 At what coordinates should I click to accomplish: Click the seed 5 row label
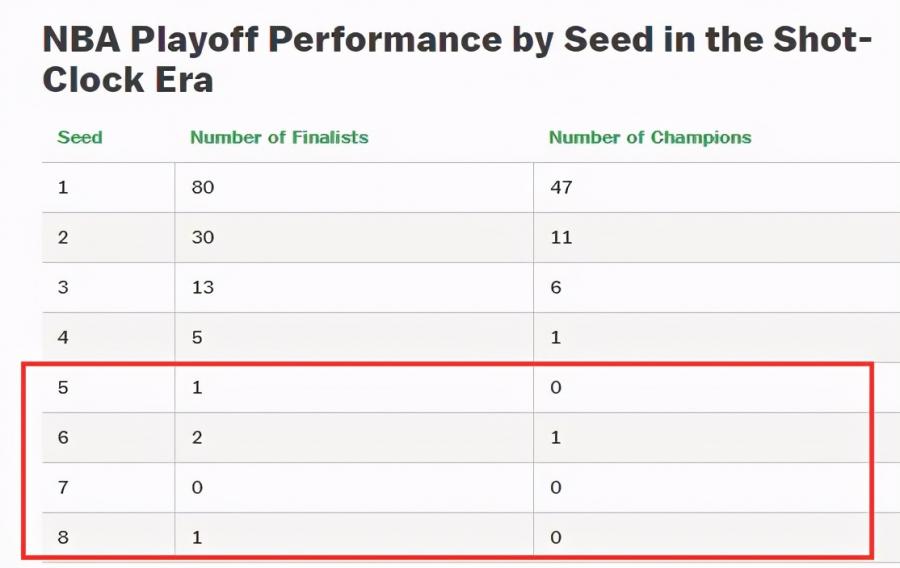[x=63, y=387]
